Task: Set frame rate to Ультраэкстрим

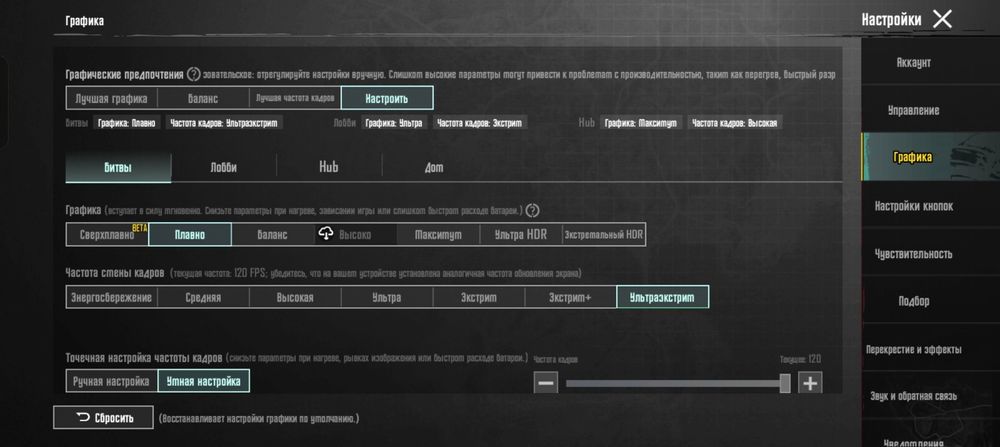Action: pyautogui.click(x=663, y=297)
